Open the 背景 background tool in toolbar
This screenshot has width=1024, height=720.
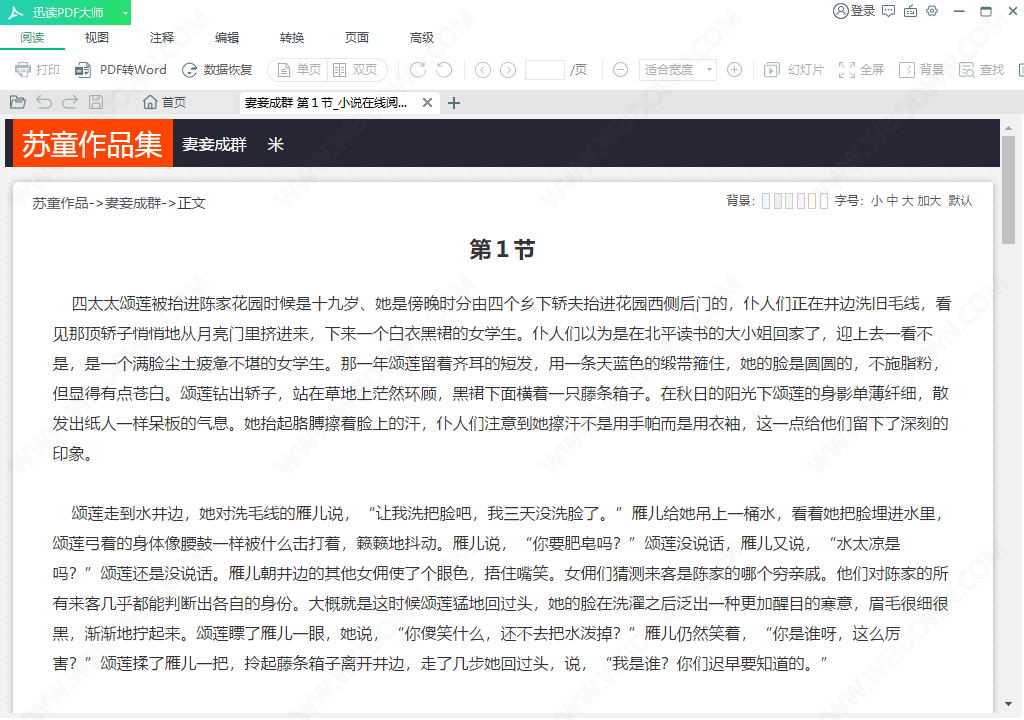[921, 70]
